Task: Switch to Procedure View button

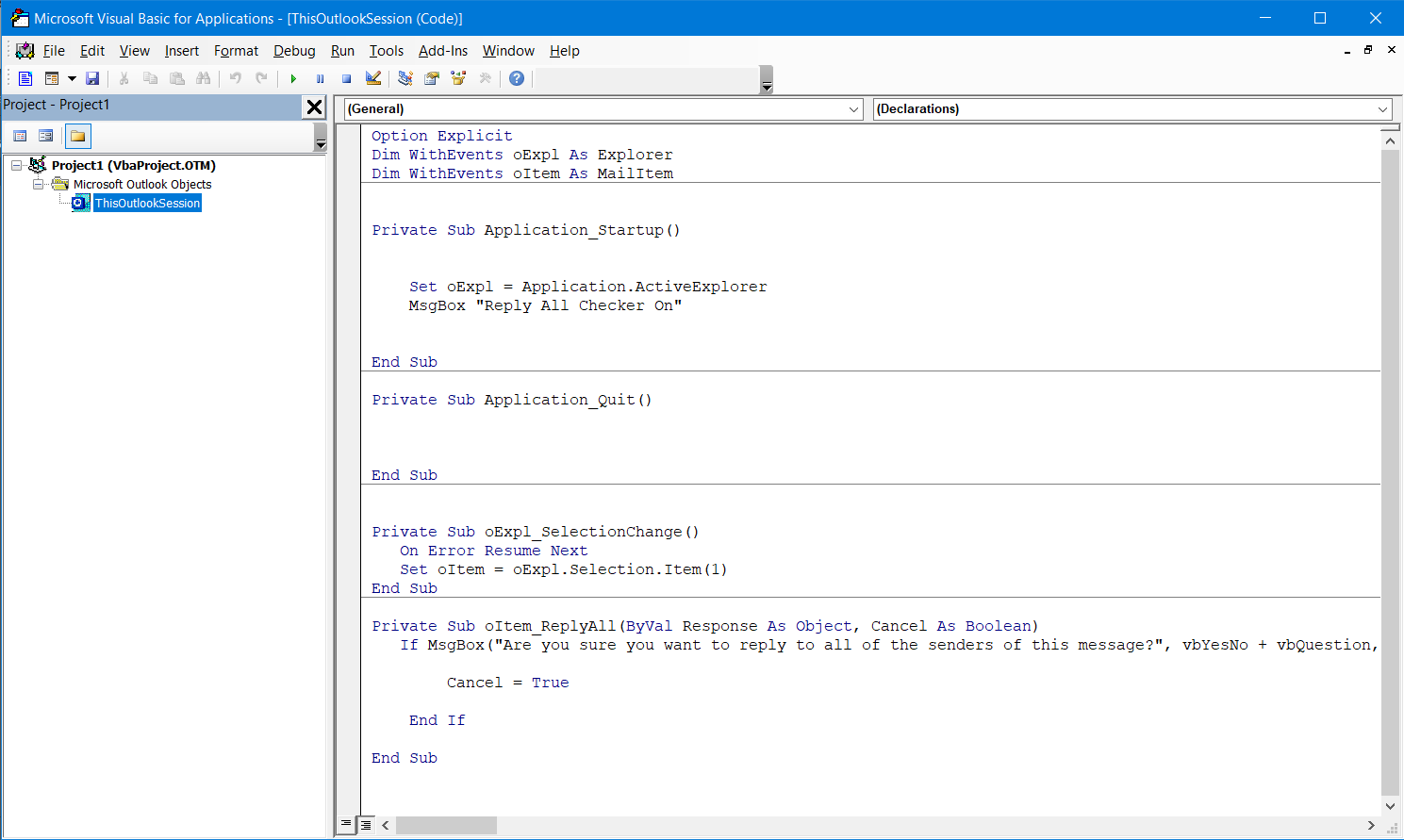Action: point(347,825)
